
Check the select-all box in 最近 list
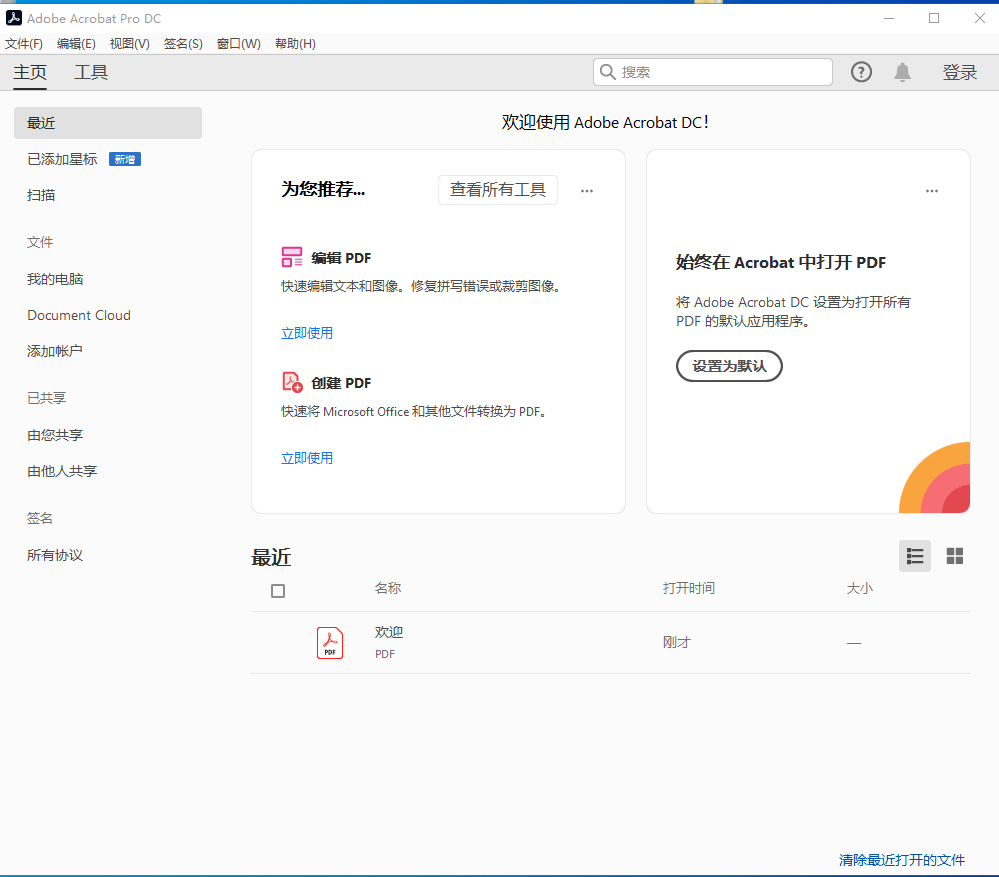tap(277, 590)
